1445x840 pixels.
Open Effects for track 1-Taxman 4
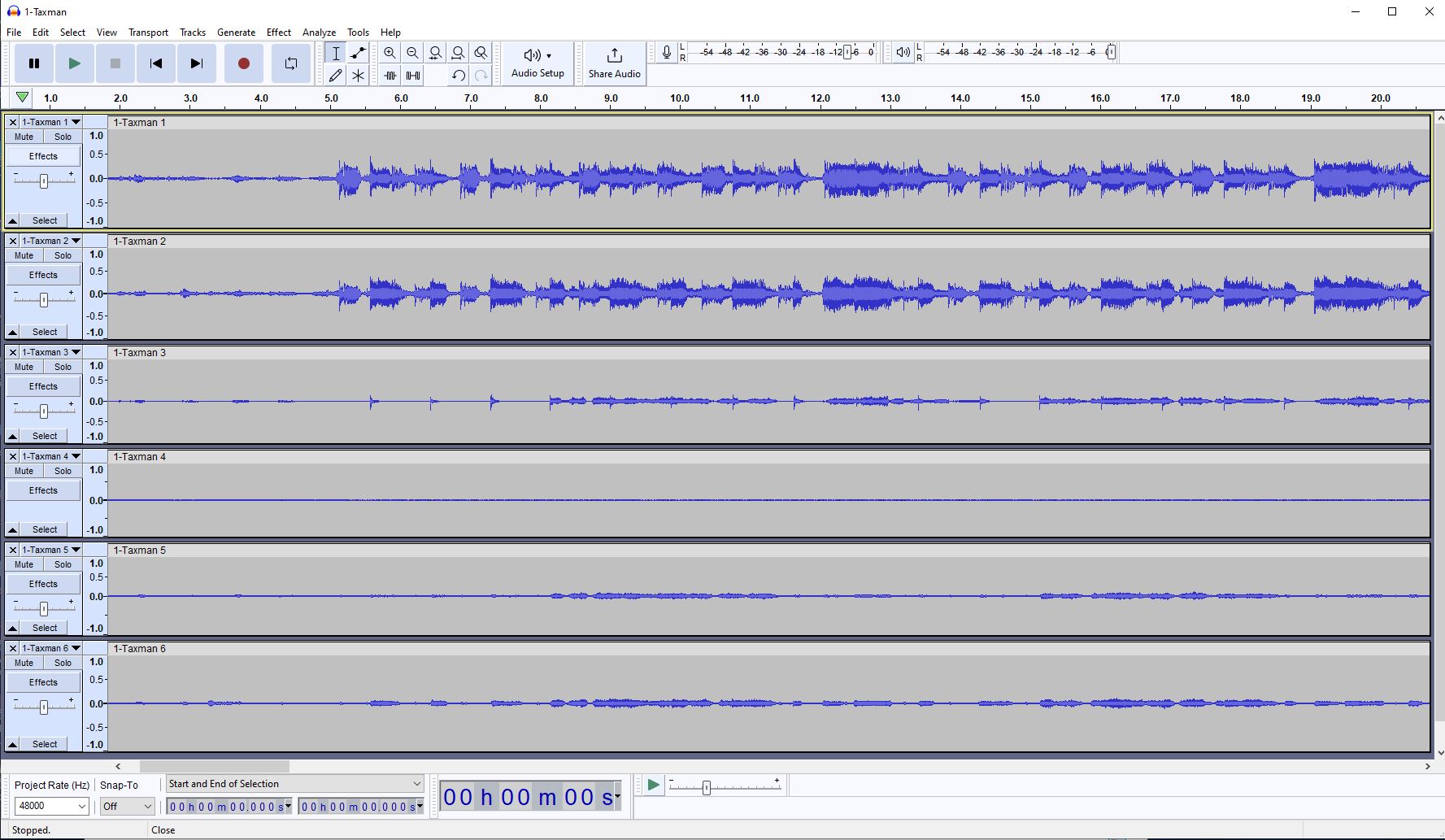coord(43,490)
